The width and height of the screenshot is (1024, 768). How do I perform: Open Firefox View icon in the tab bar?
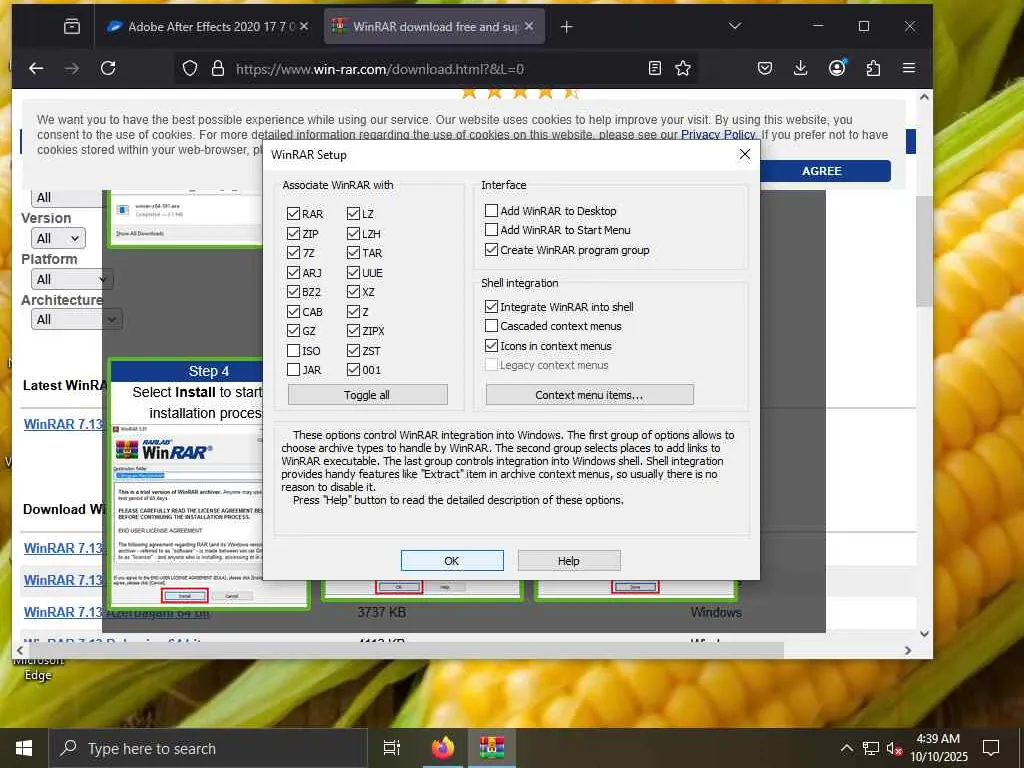[72, 27]
